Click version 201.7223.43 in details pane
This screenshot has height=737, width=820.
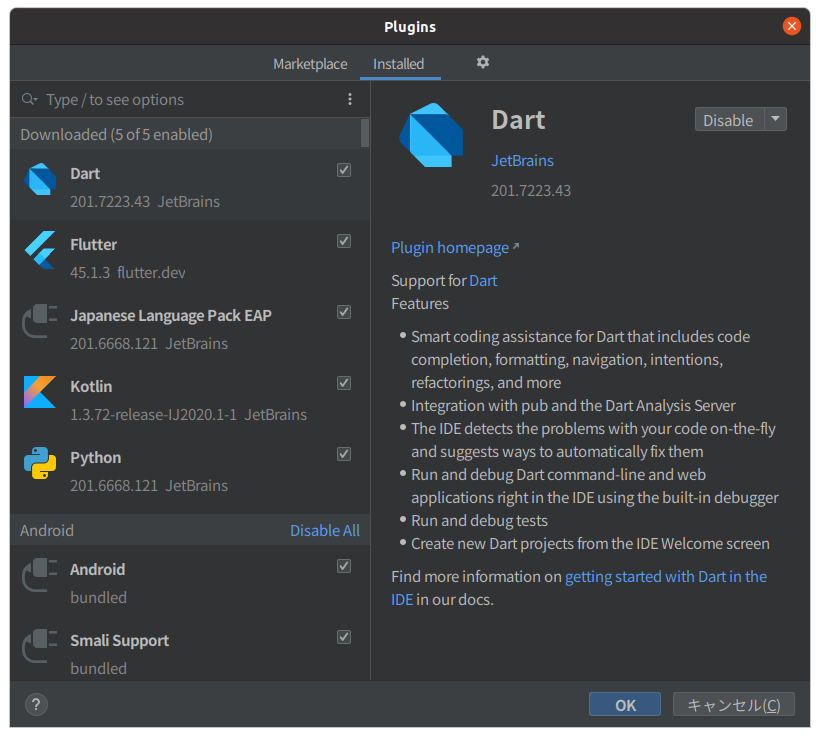pos(531,190)
